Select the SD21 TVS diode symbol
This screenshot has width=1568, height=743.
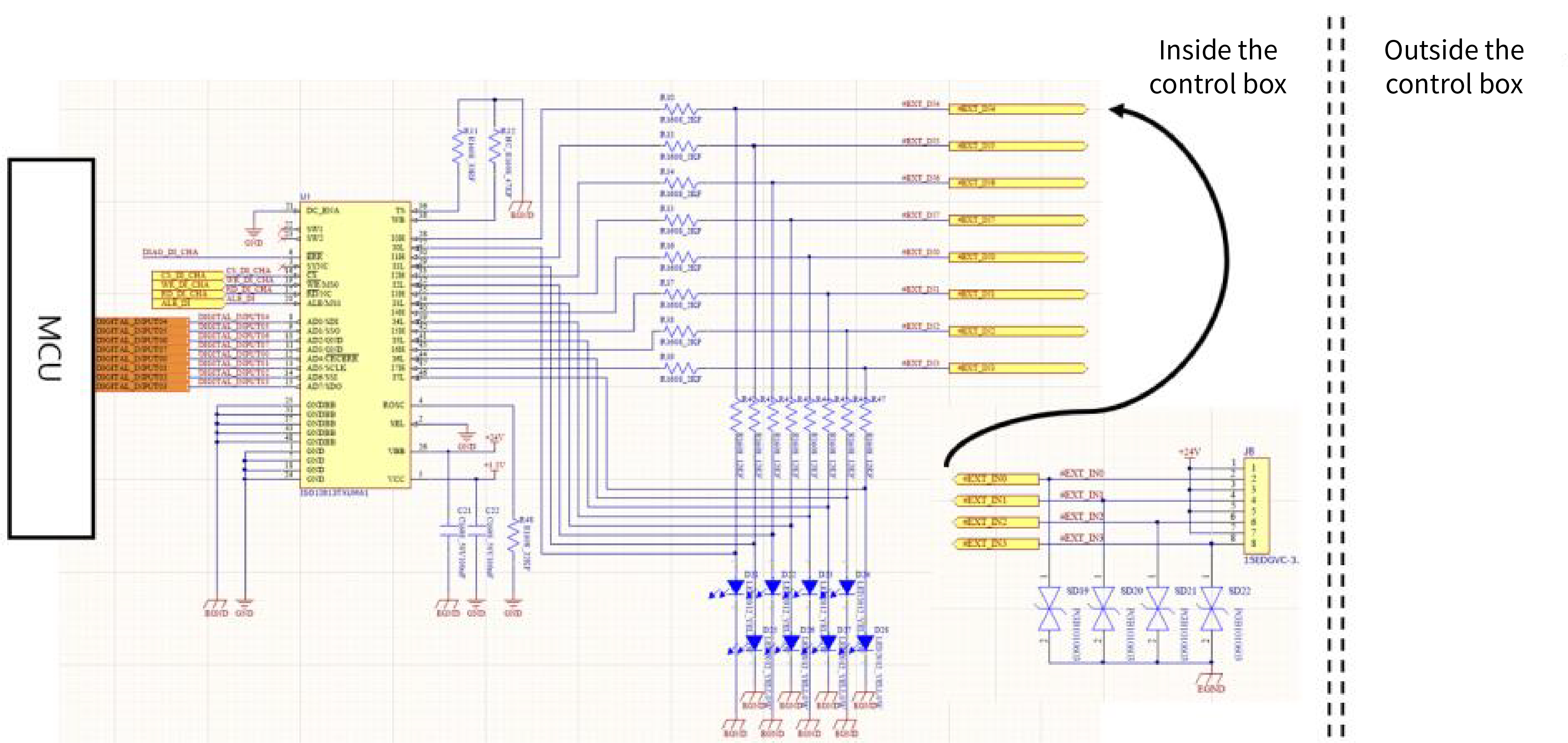tap(1157, 609)
